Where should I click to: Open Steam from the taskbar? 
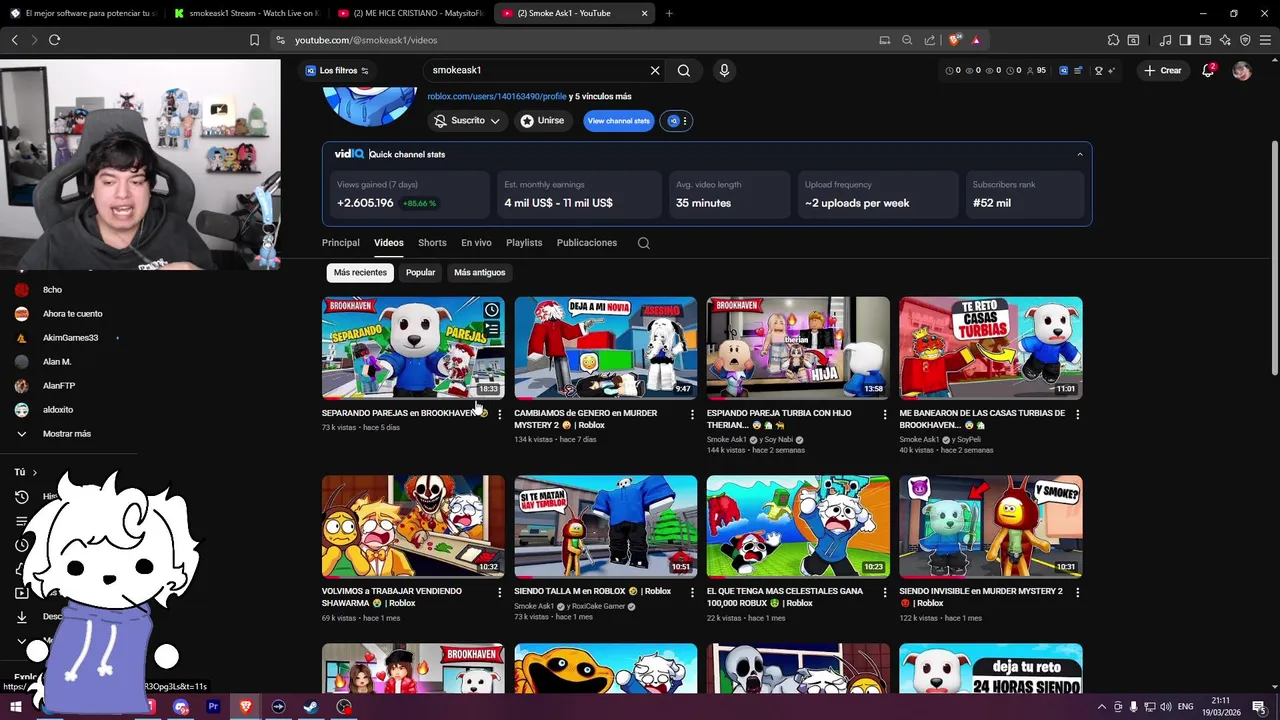click(x=311, y=707)
